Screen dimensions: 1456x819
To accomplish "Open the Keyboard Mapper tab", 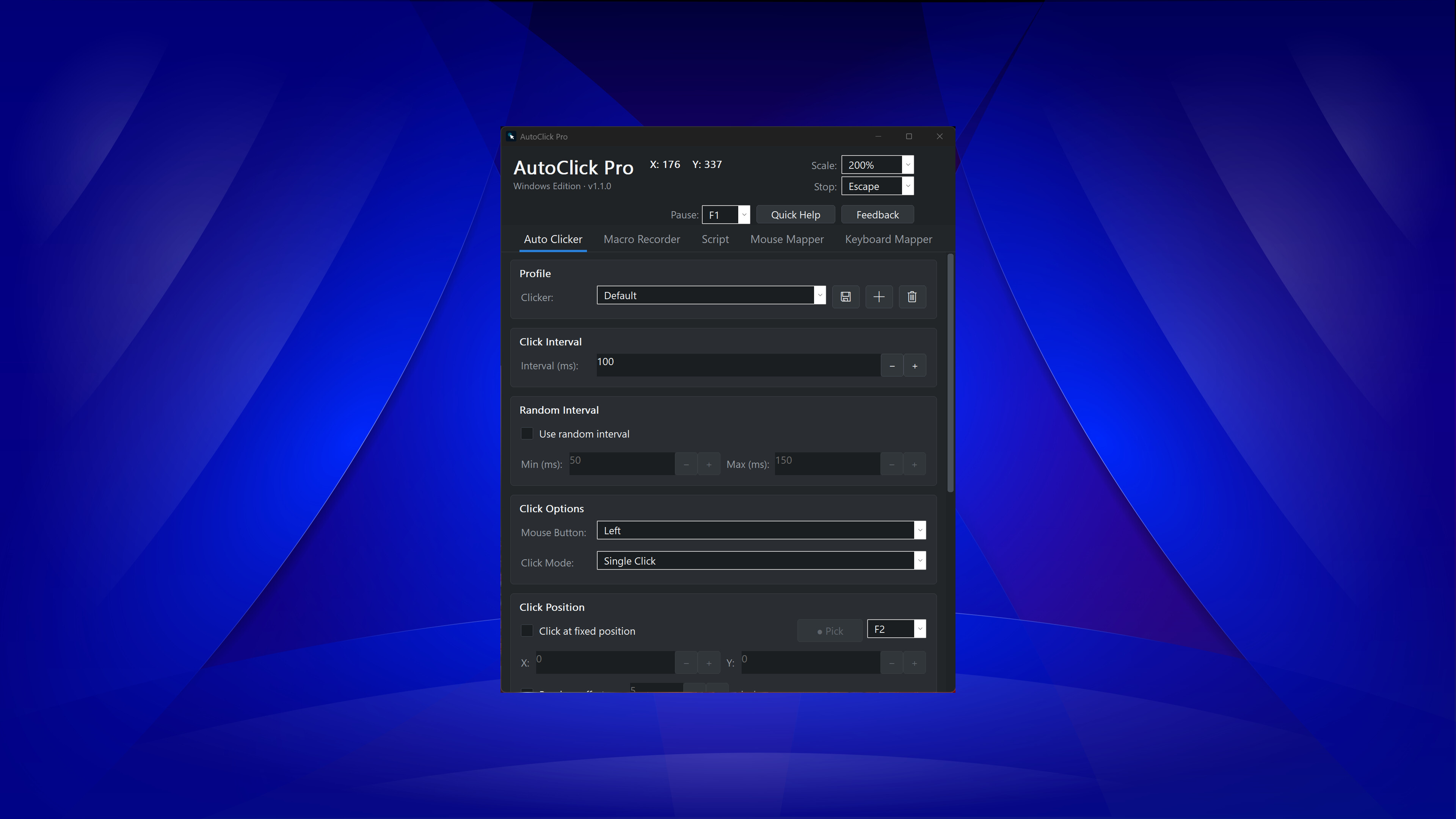I will coord(888,239).
